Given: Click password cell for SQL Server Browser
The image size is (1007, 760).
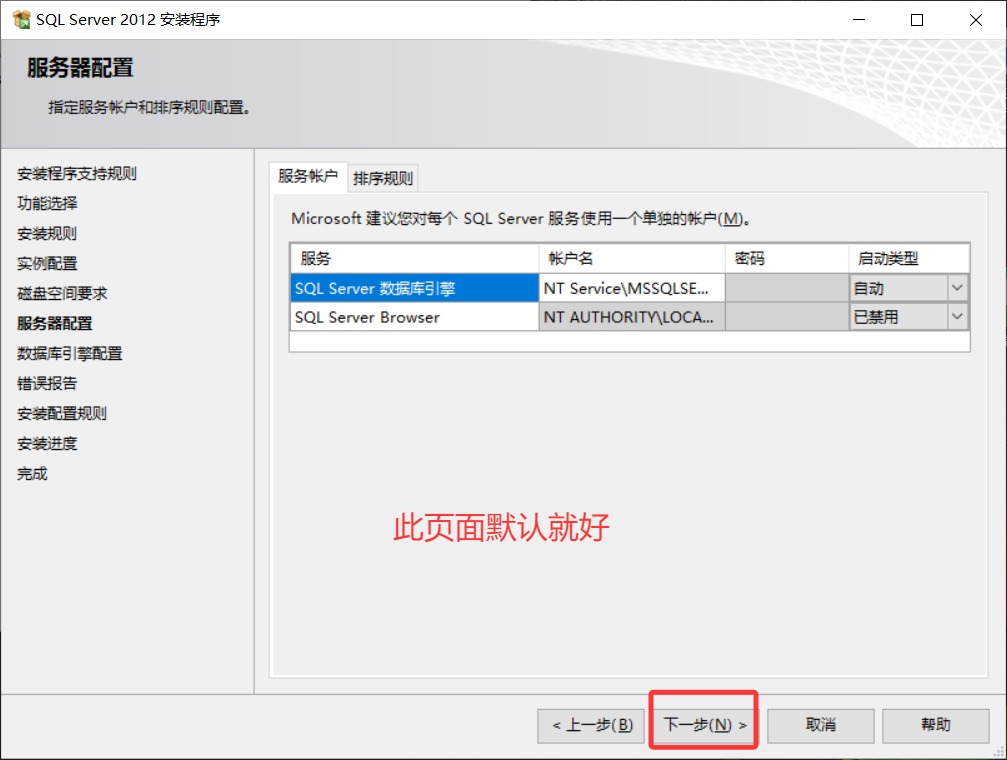Looking at the screenshot, I should tap(787, 317).
